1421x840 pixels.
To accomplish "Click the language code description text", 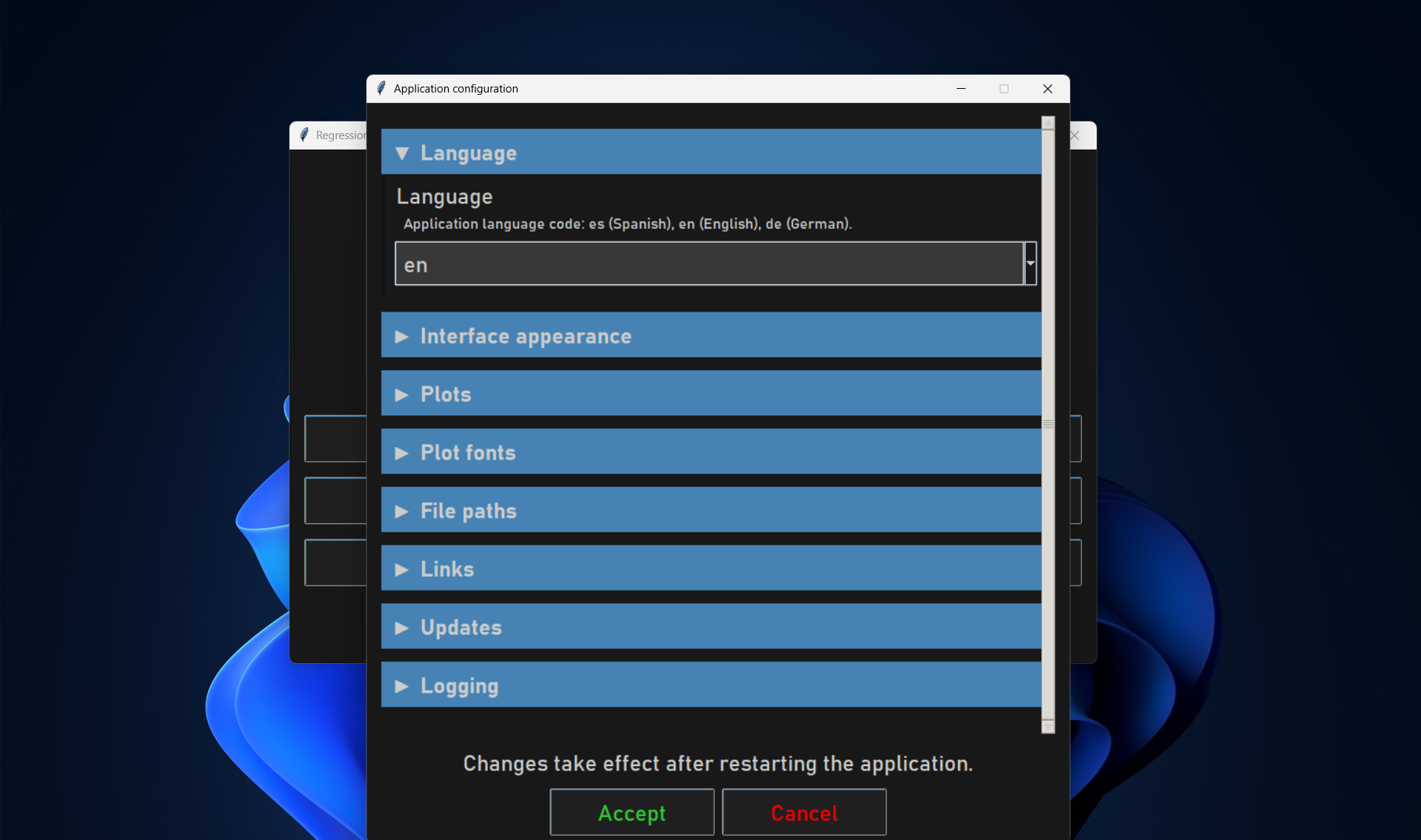I will click(628, 224).
